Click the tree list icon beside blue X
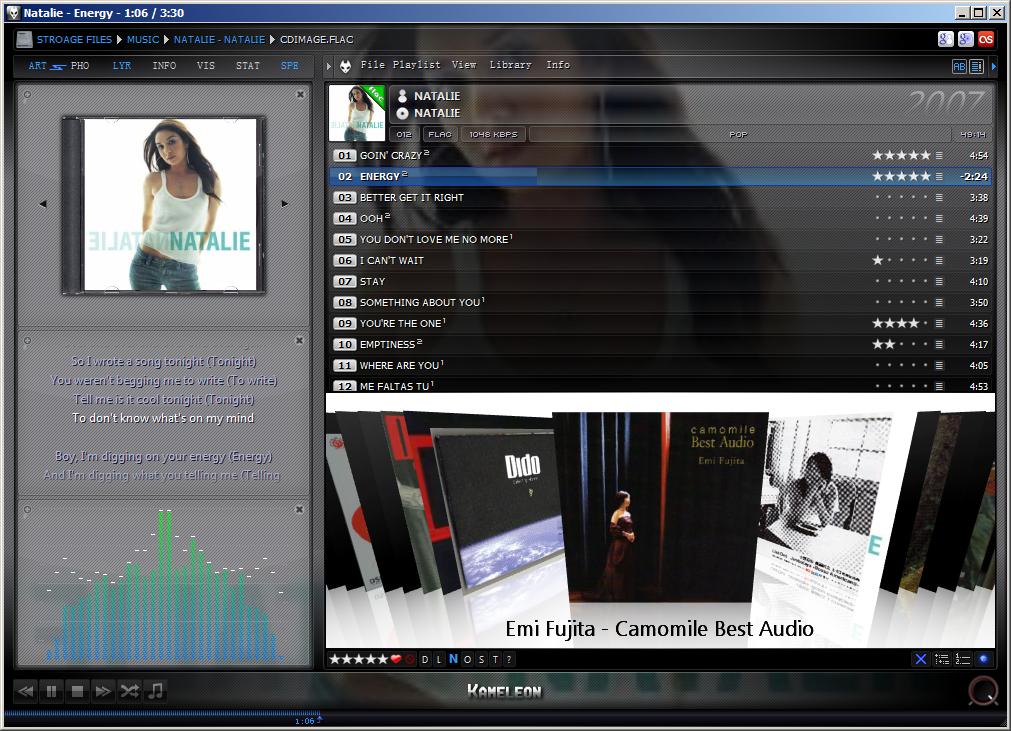 (942, 659)
